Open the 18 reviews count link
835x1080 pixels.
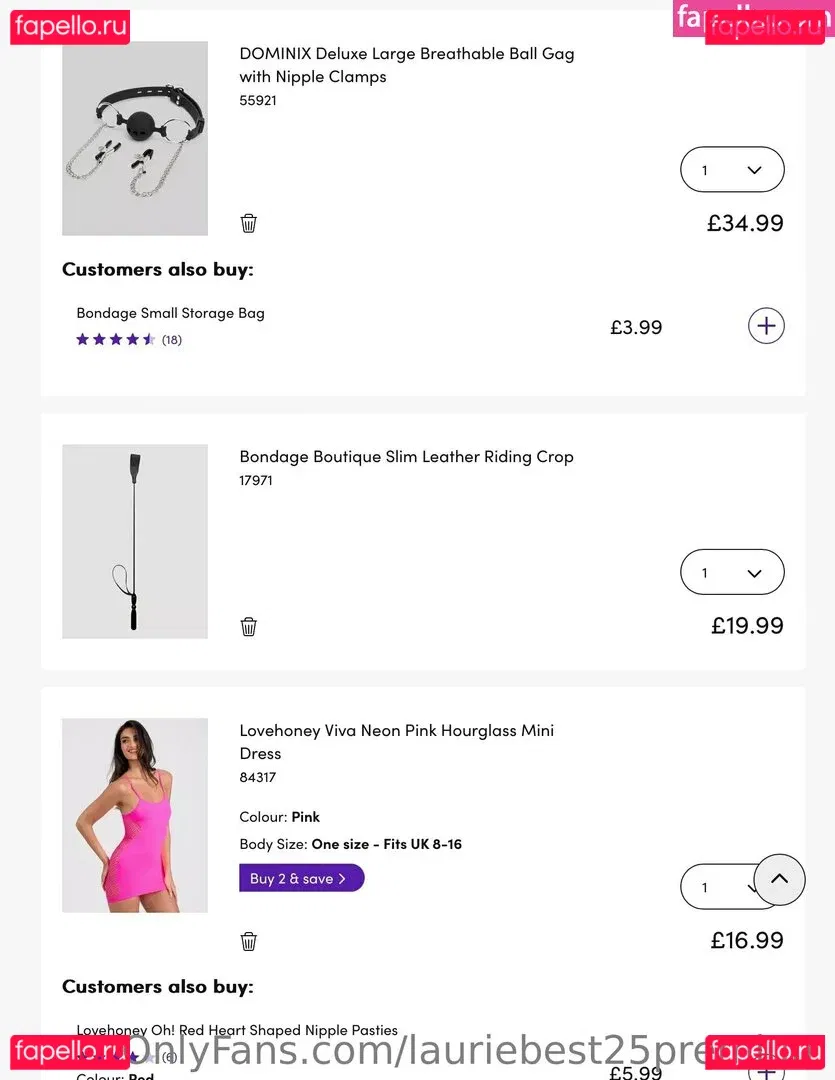tap(172, 339)
